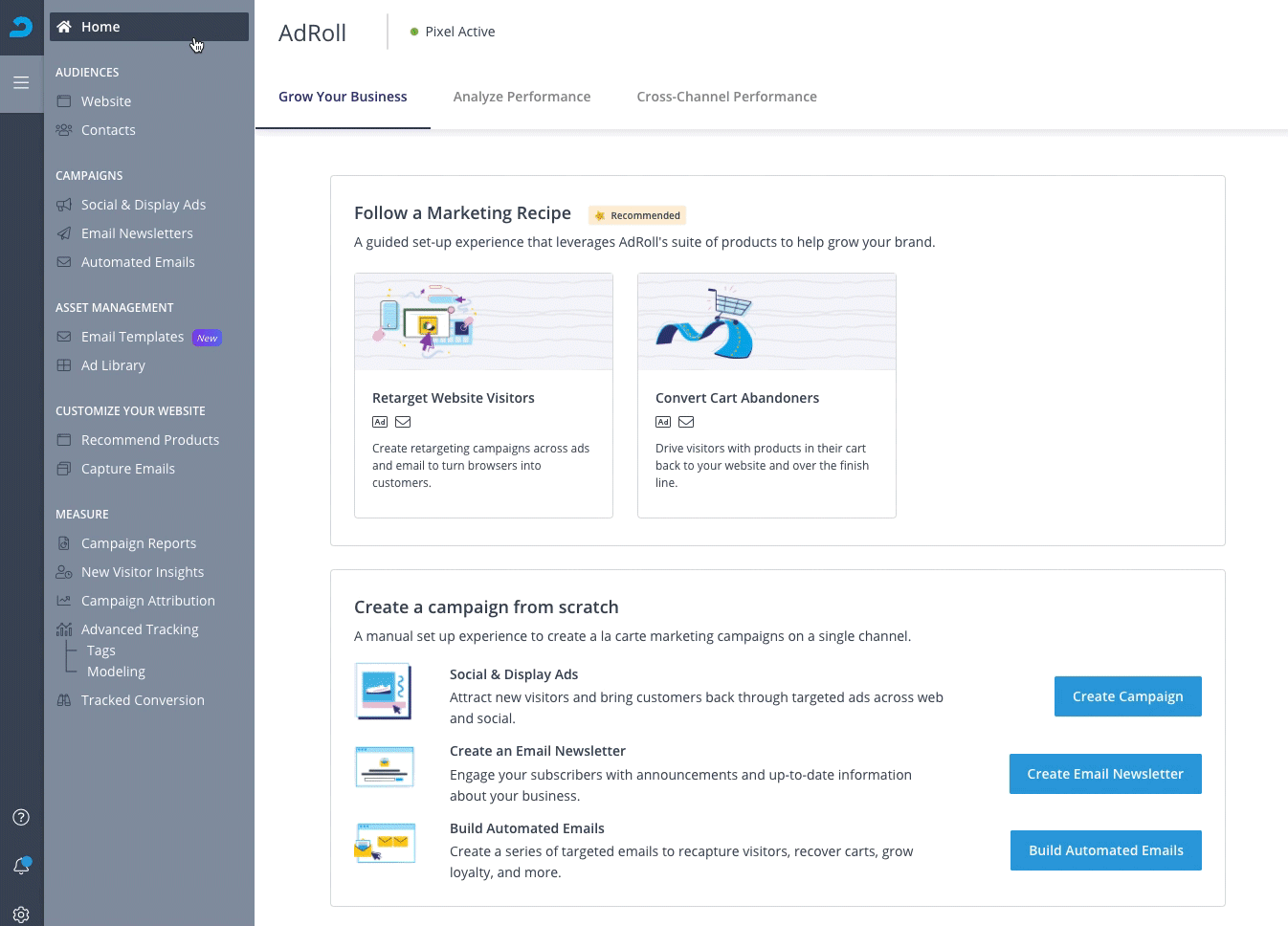Image resolution: width=1288 pixels, height=926 pixels.
Task: Open the Convert Cart Abandoners recipe card
Action: [x=766, y=396]
